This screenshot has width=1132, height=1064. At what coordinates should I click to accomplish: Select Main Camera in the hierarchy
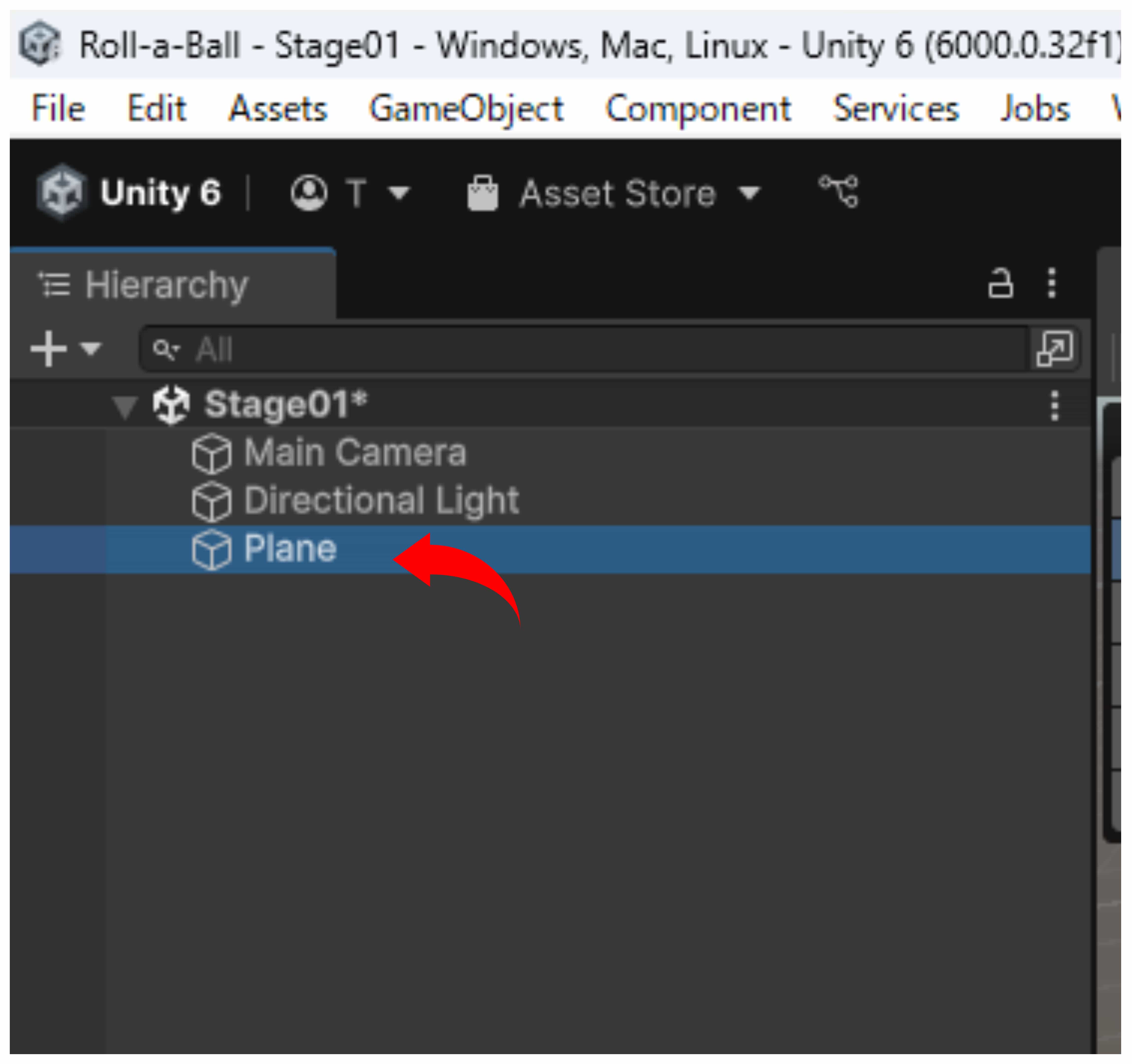(x=355, y=453)
